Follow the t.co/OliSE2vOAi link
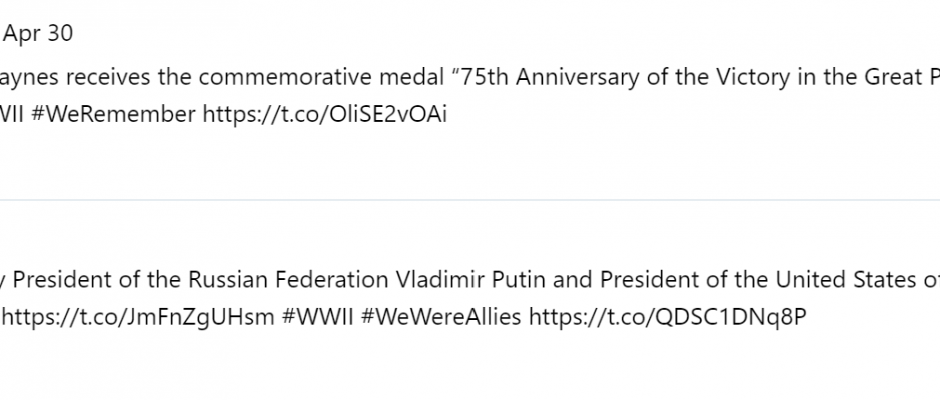 [x=325, y=114]
